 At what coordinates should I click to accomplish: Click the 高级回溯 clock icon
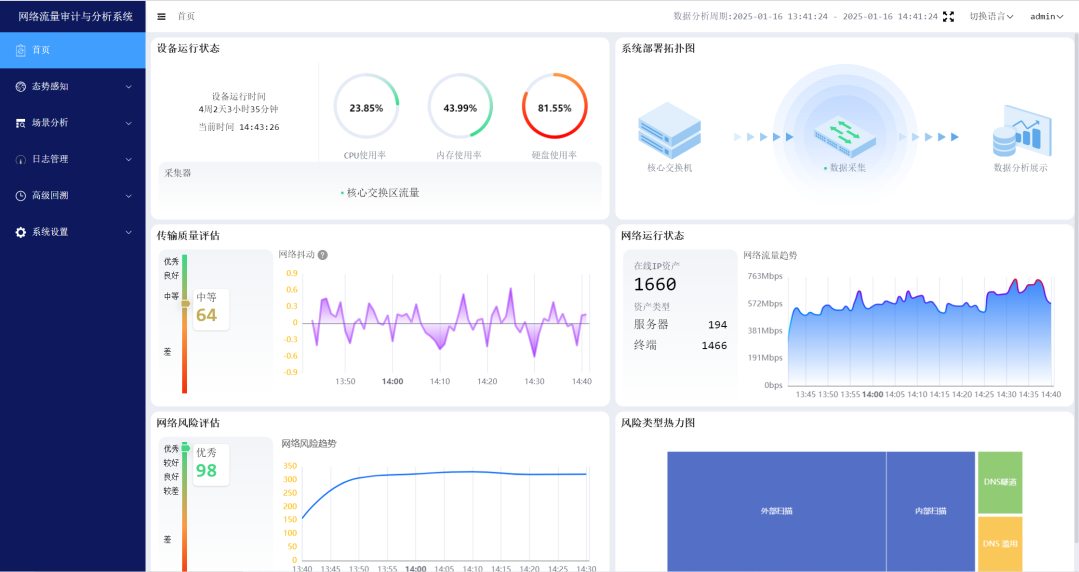coord(21,195)
